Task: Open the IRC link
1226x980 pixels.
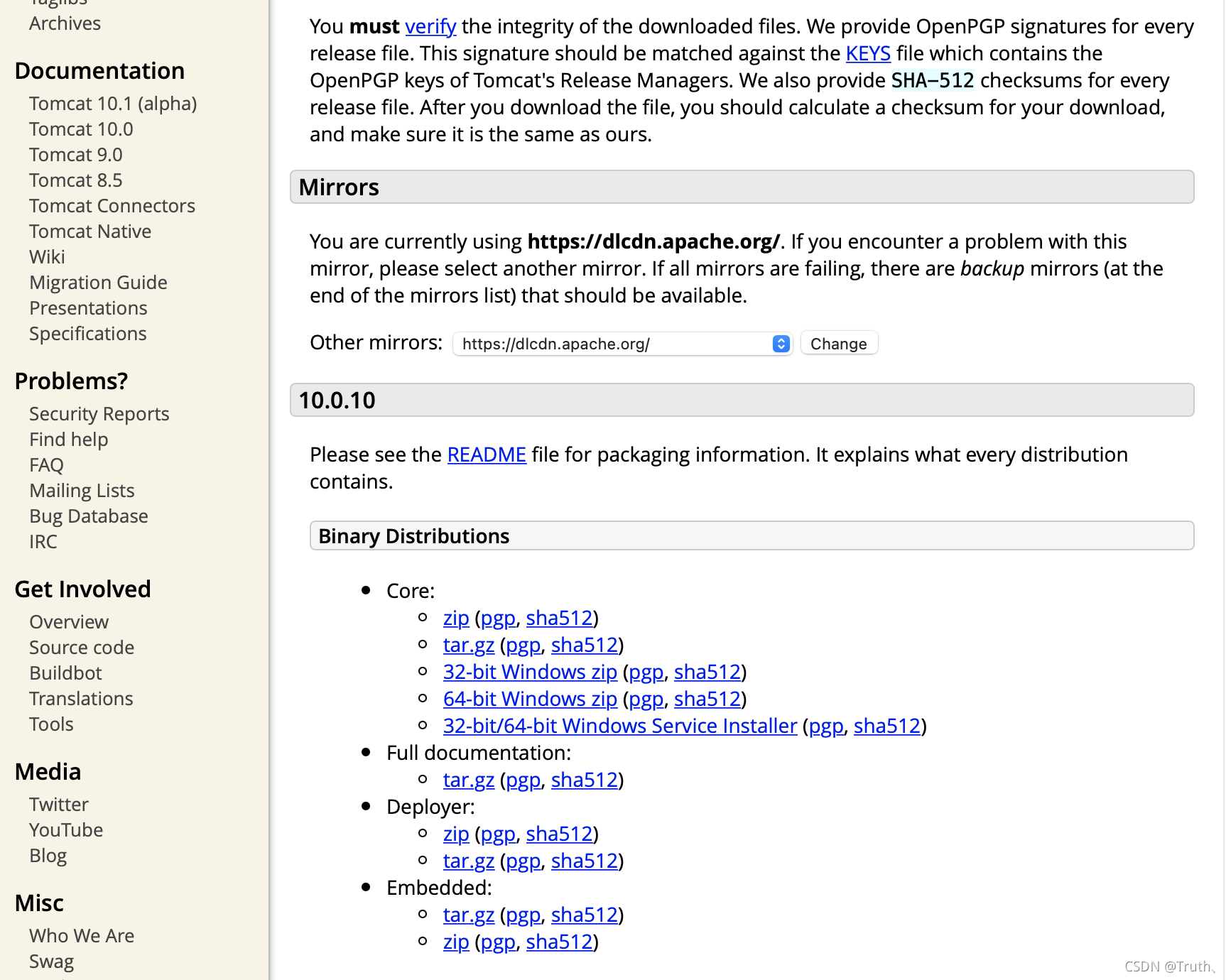Action: (43, 542)
